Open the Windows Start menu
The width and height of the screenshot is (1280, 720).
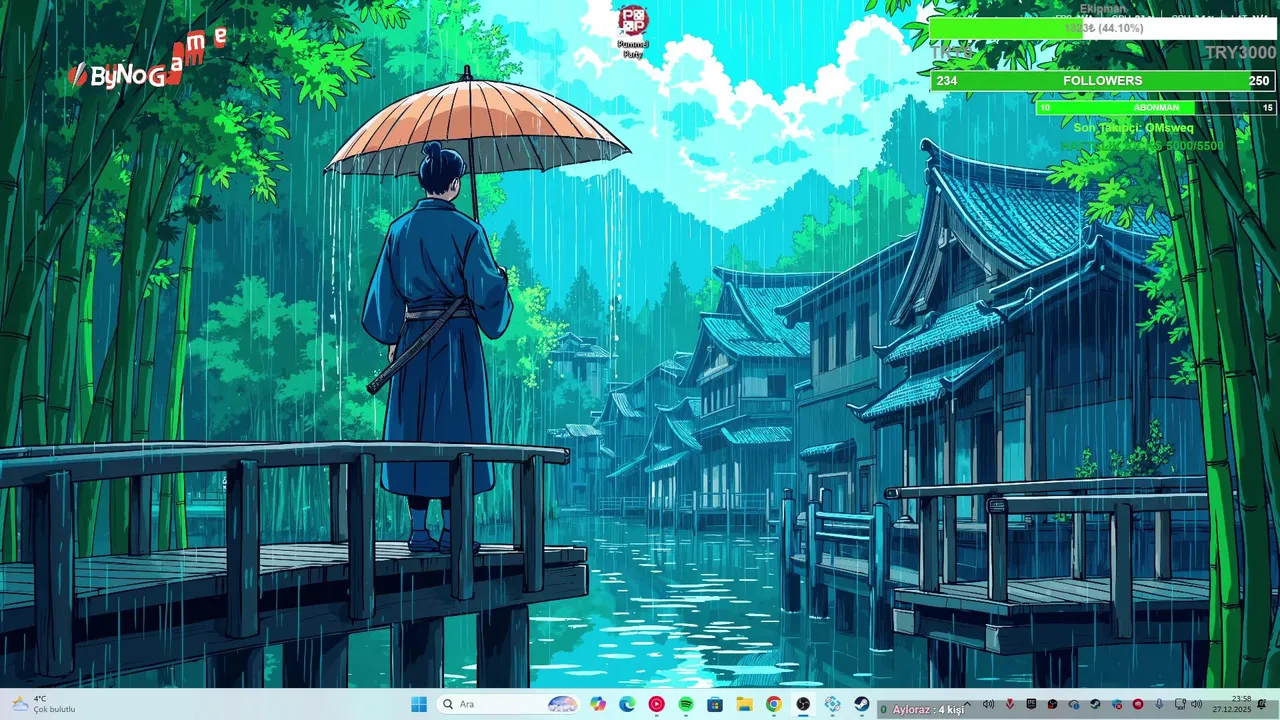click(419, 704)
